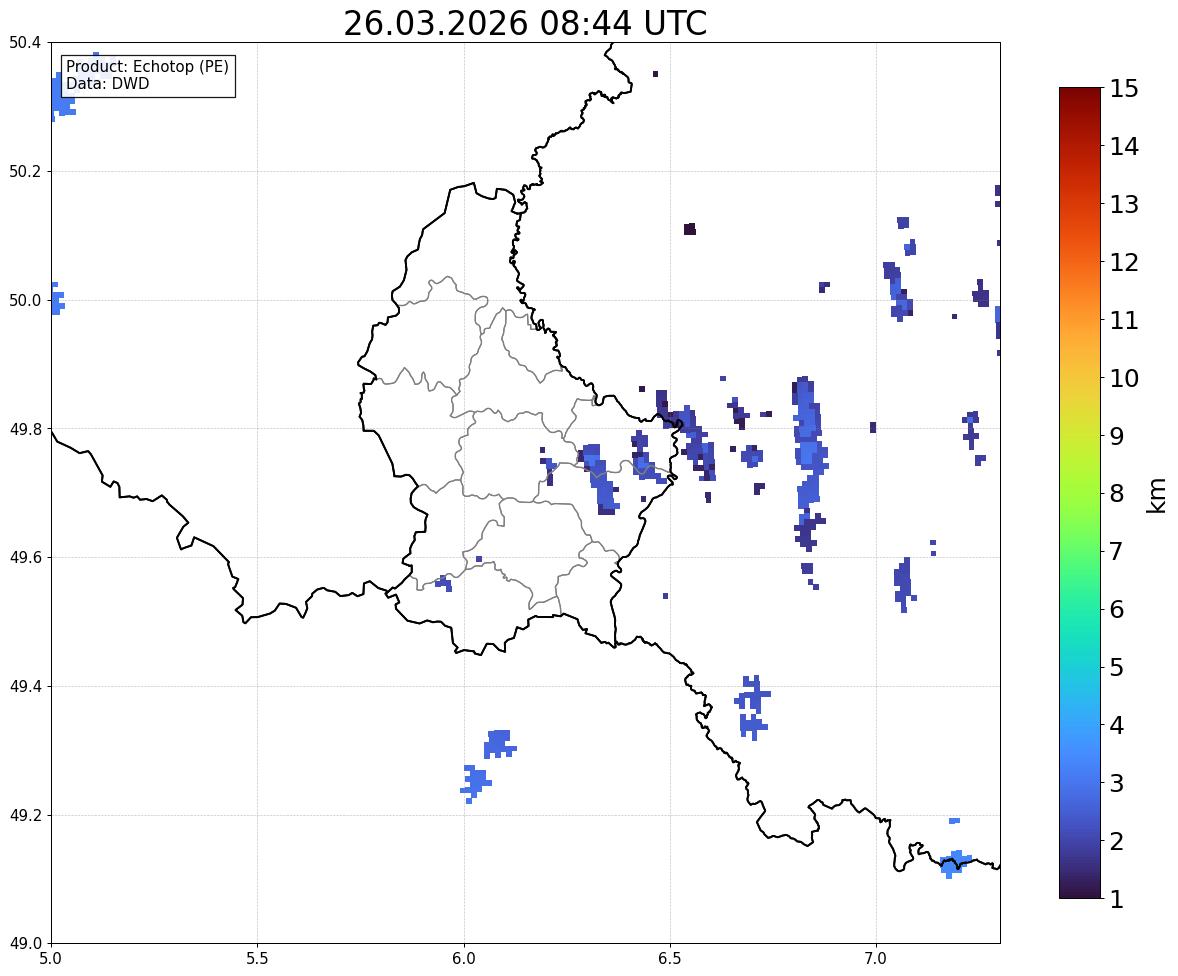Click colorbar tick label '4'
This screenshot has height=976, width=1178.
[x=1117, y=725]
